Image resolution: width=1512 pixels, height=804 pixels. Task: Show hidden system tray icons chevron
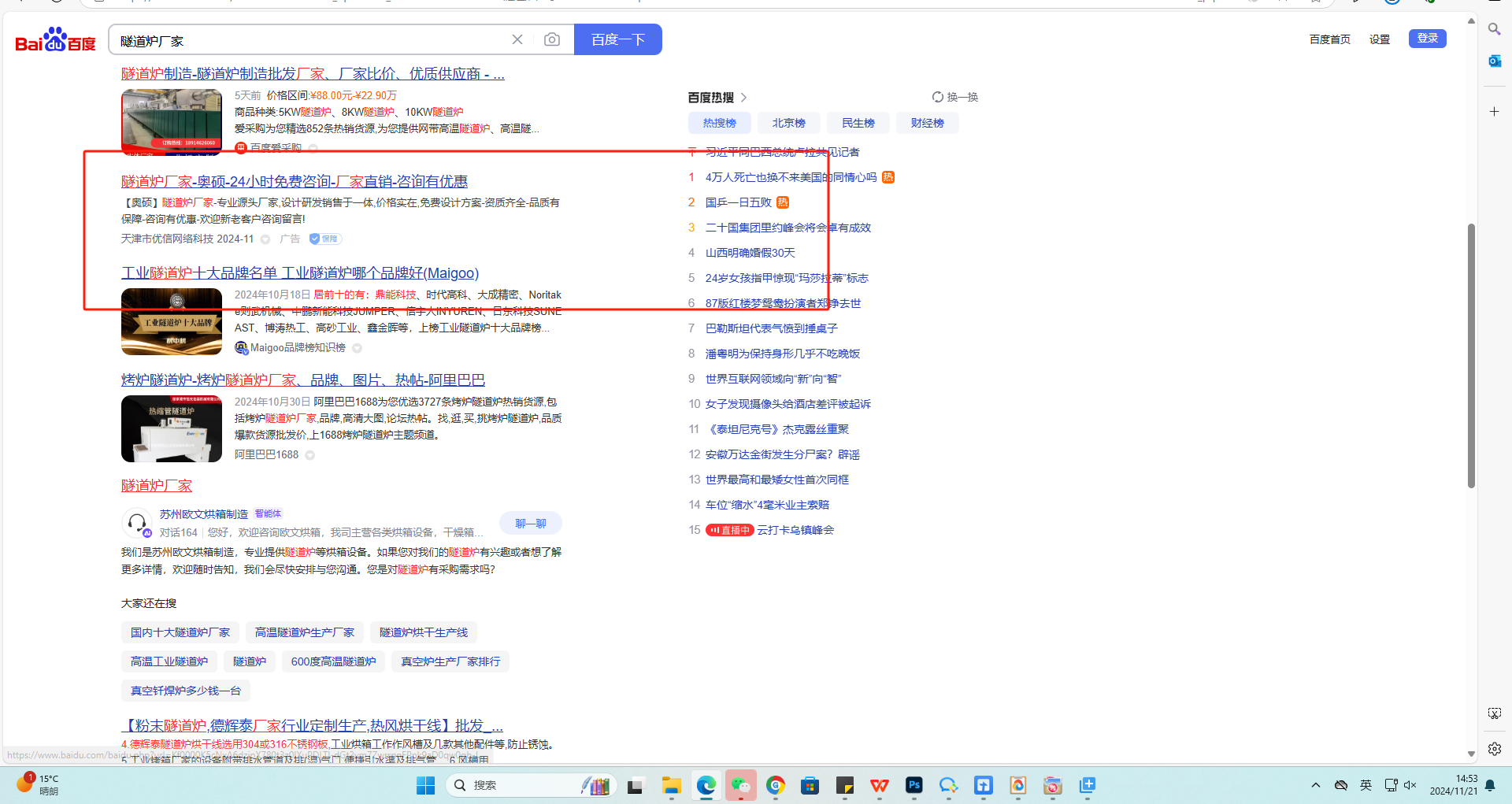(x=1315, y=785)
